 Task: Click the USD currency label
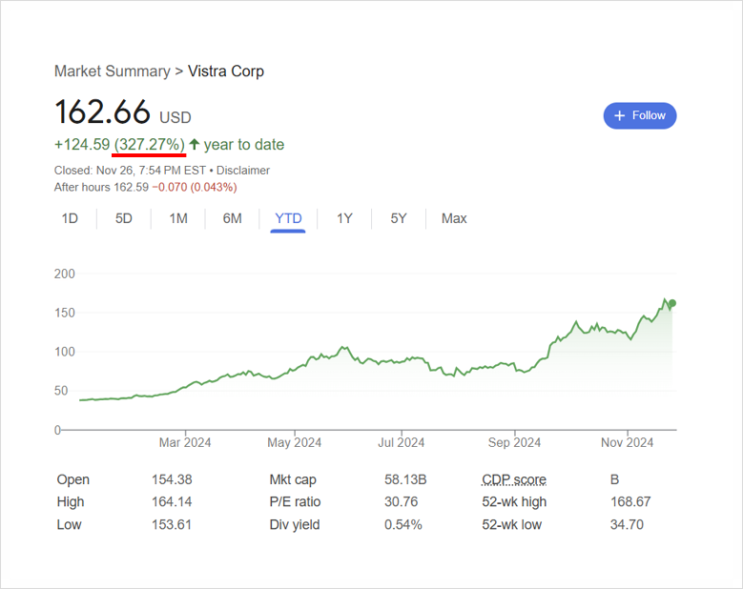point(175,117)
